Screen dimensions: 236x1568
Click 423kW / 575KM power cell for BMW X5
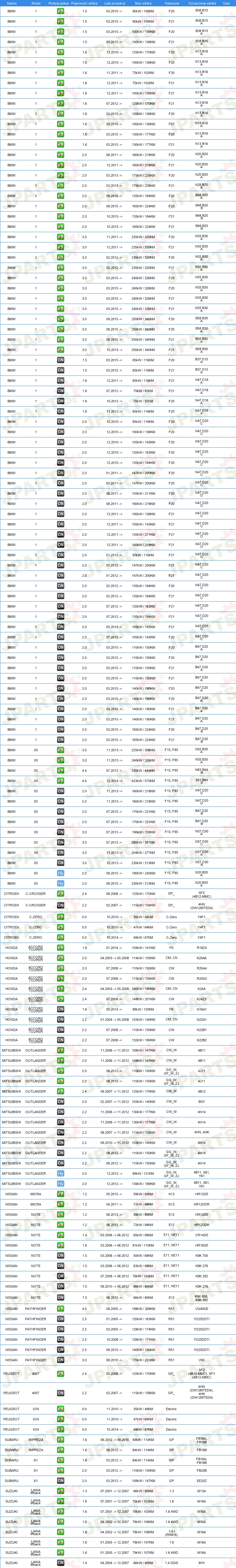tap(144, 781)
